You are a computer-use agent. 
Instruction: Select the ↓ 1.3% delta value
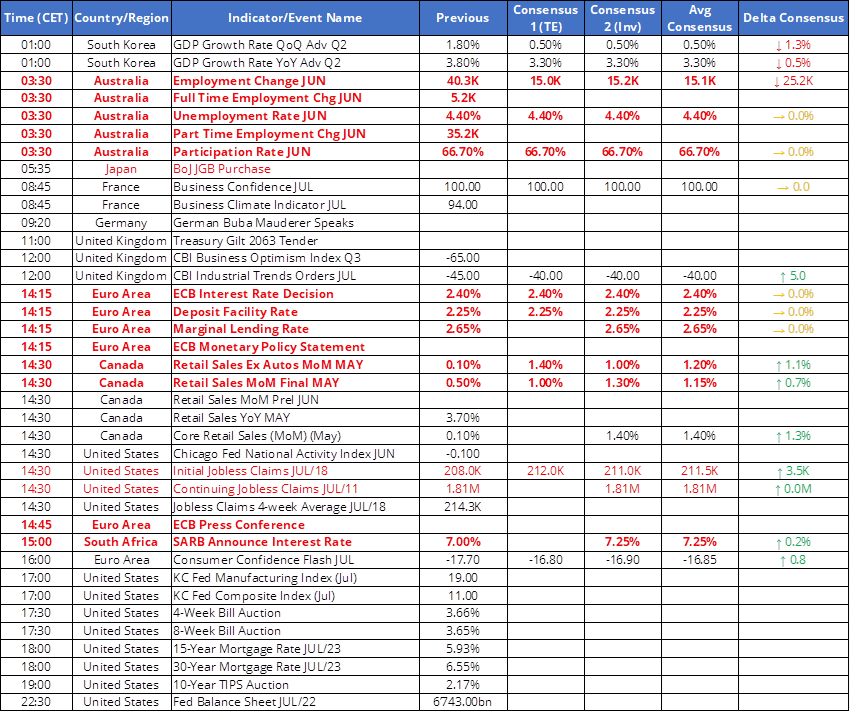[x=793, y=45]
